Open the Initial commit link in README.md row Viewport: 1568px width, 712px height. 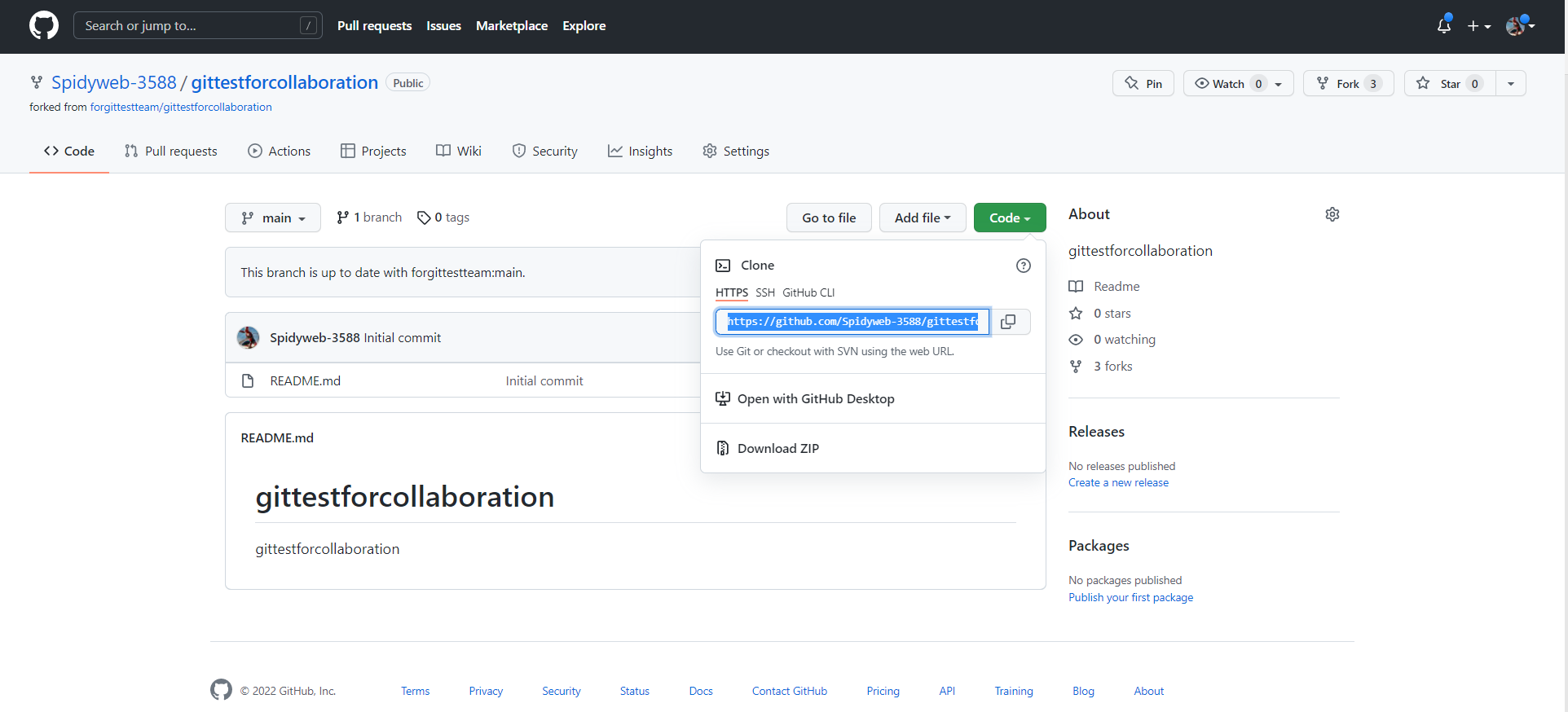pyautogui.click(x=544, y=380)
